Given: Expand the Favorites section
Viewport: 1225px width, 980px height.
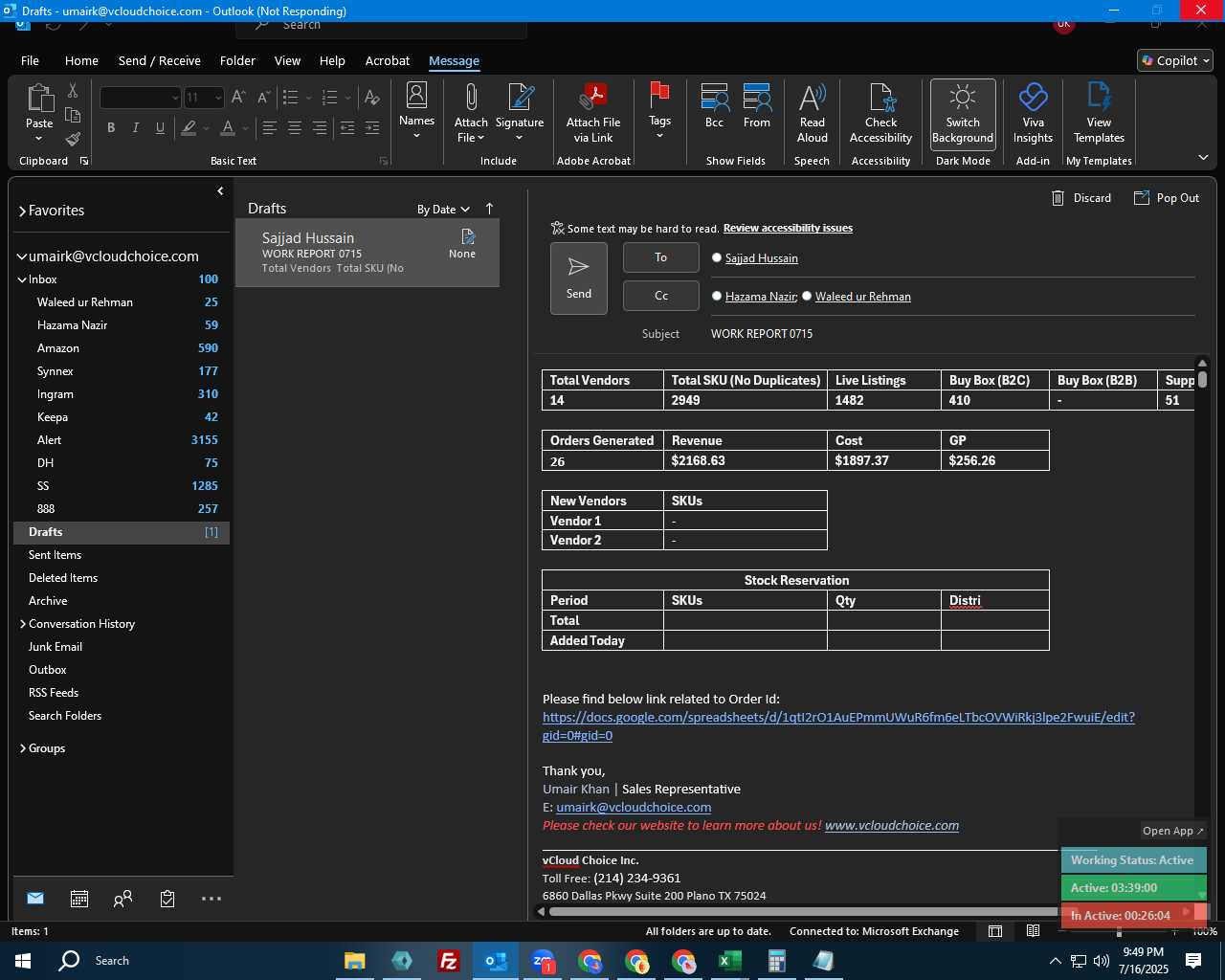Looking at the screenshot, I should coord(22,211).
